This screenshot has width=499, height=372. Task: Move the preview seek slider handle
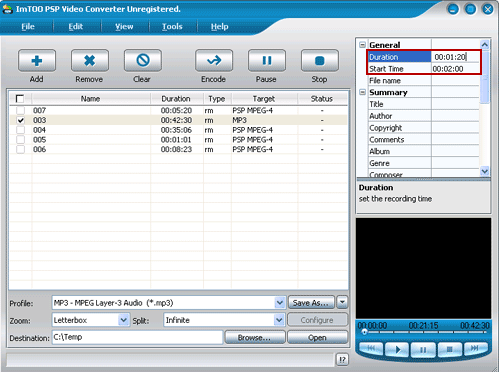[364, 332]
